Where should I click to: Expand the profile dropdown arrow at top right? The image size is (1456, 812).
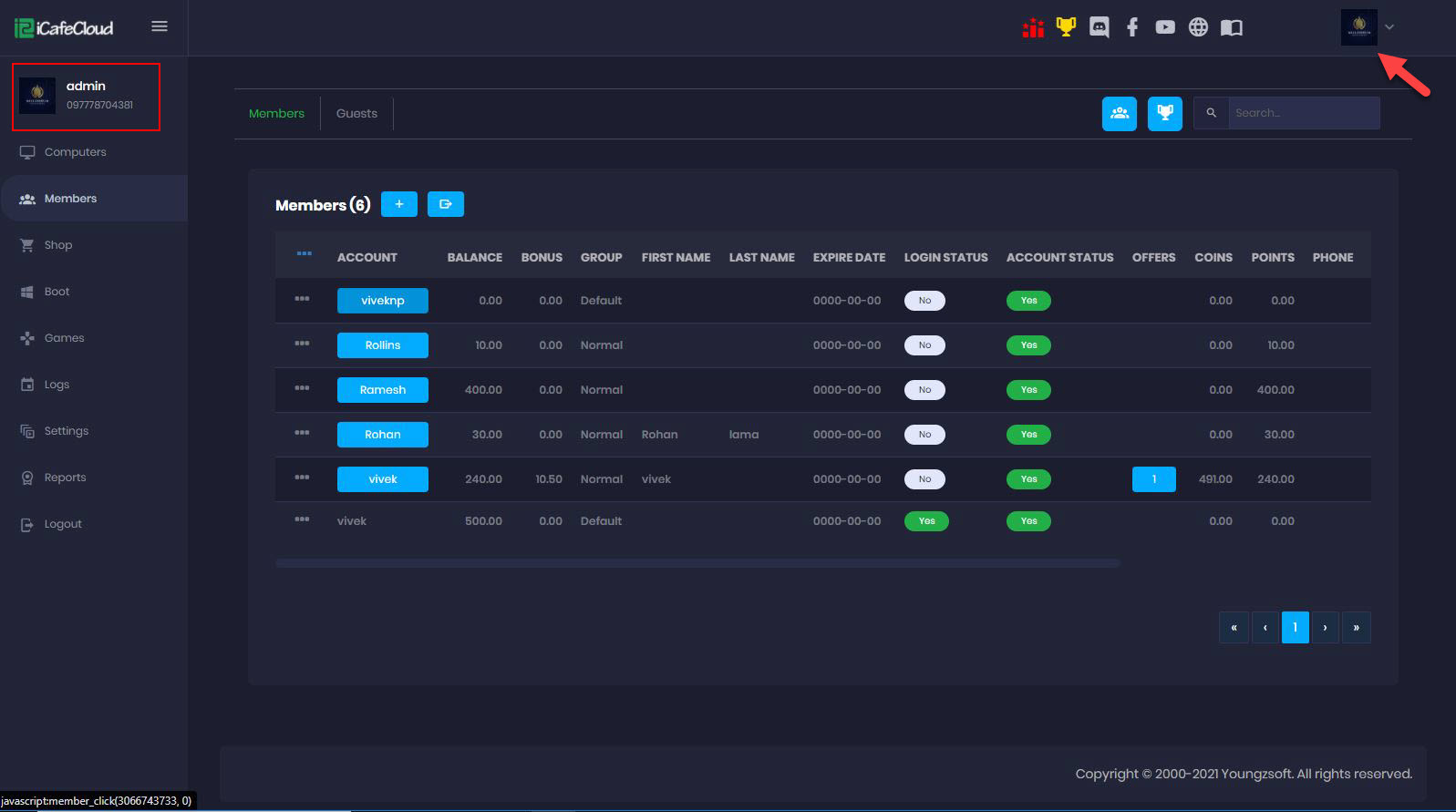point(1389,27)
